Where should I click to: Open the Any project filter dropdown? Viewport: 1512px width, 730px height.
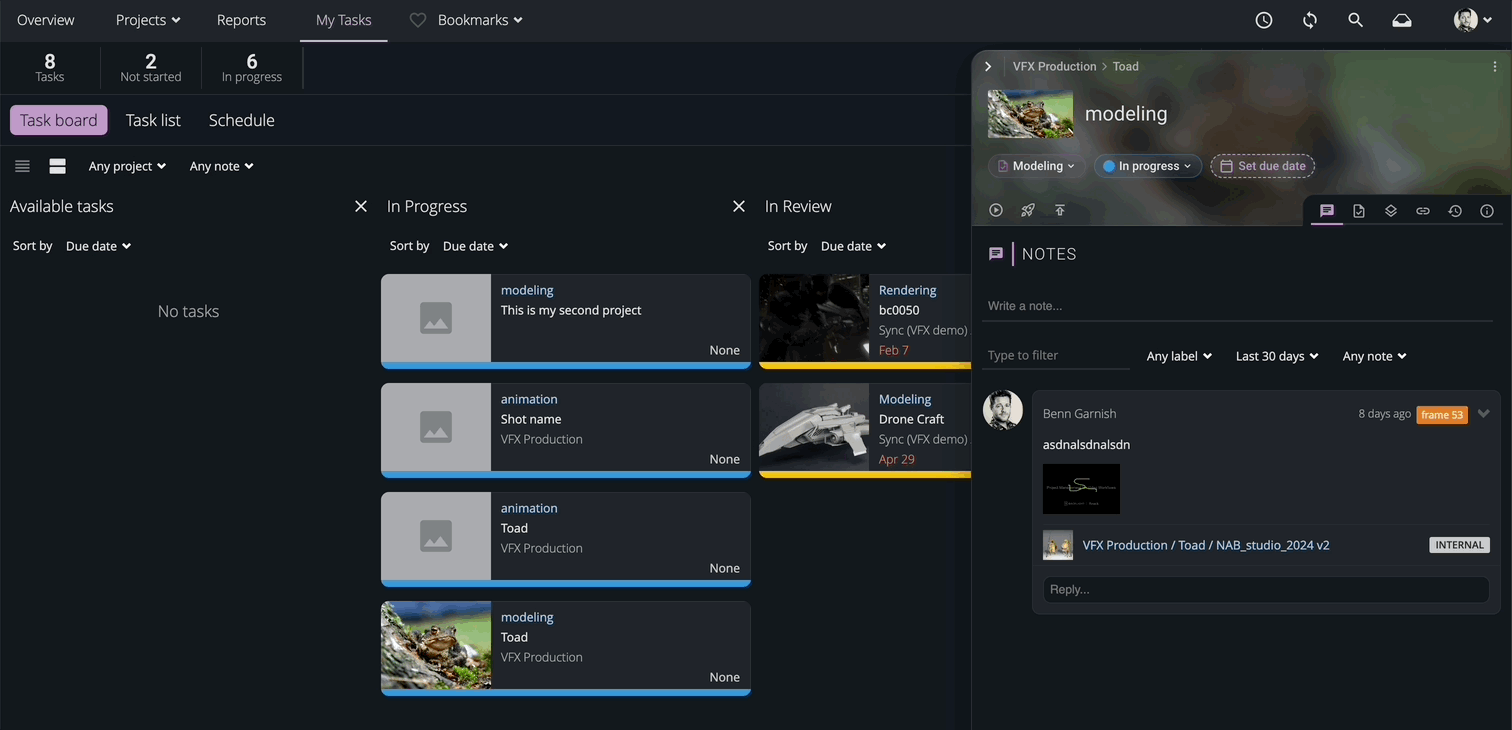[126, 166]
